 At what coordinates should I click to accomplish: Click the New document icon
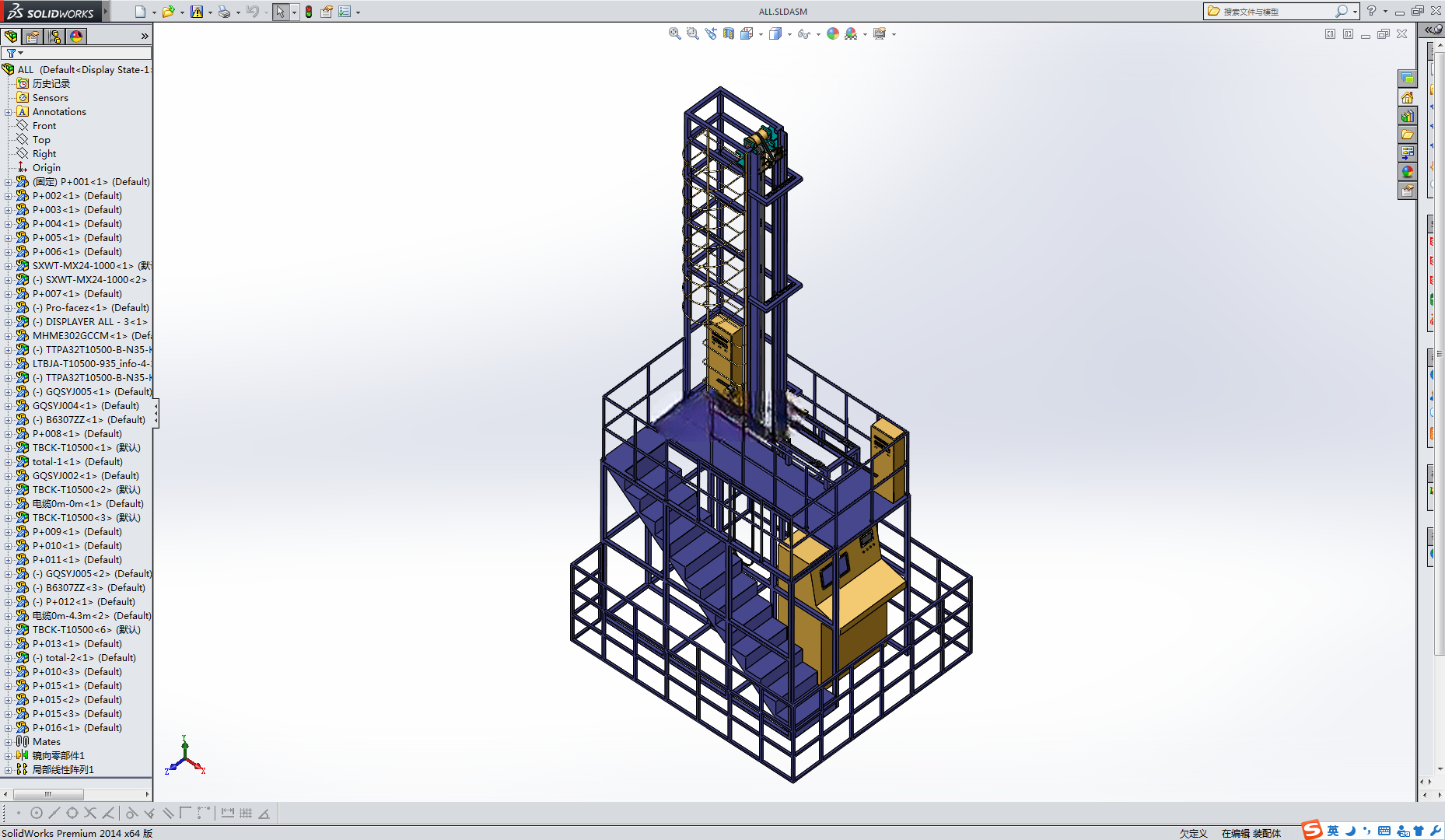pyautogui.click(x=140, y=12)
